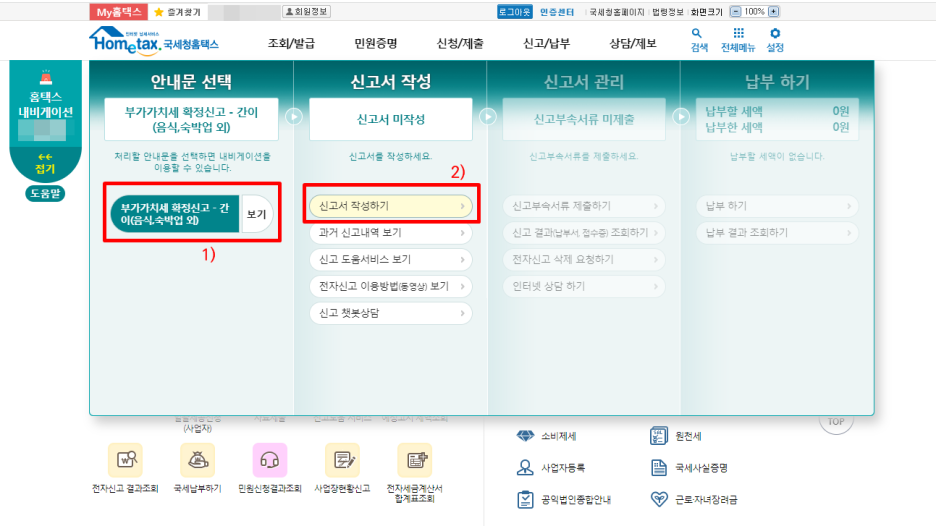
Task: Click arrow icon after 안내문 선택 step
Action: click(294, 116)
